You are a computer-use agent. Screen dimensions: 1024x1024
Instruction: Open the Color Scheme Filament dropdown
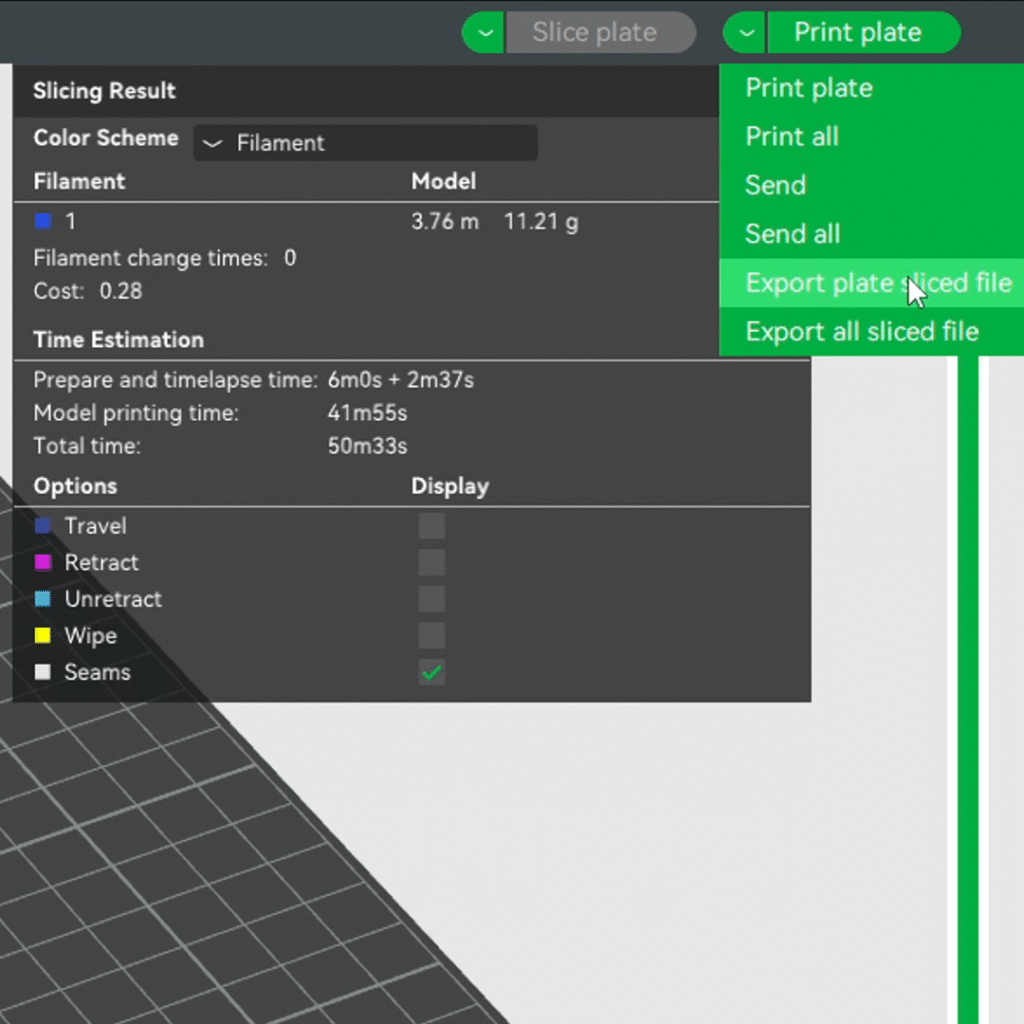[365, 143]
